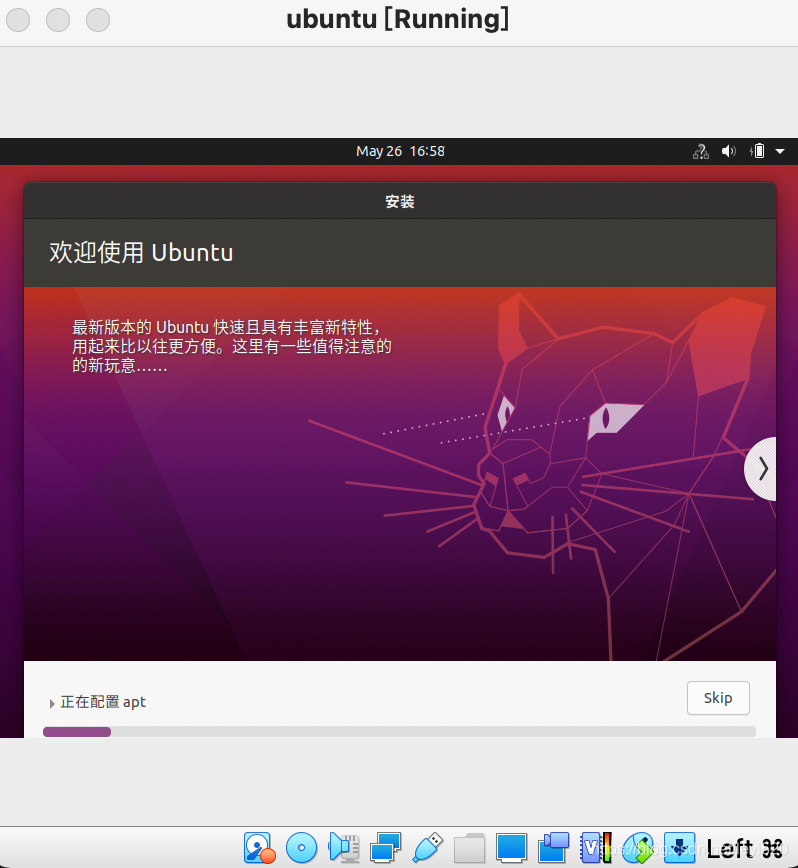Click the 安装 window title bar

pos(400,201)
